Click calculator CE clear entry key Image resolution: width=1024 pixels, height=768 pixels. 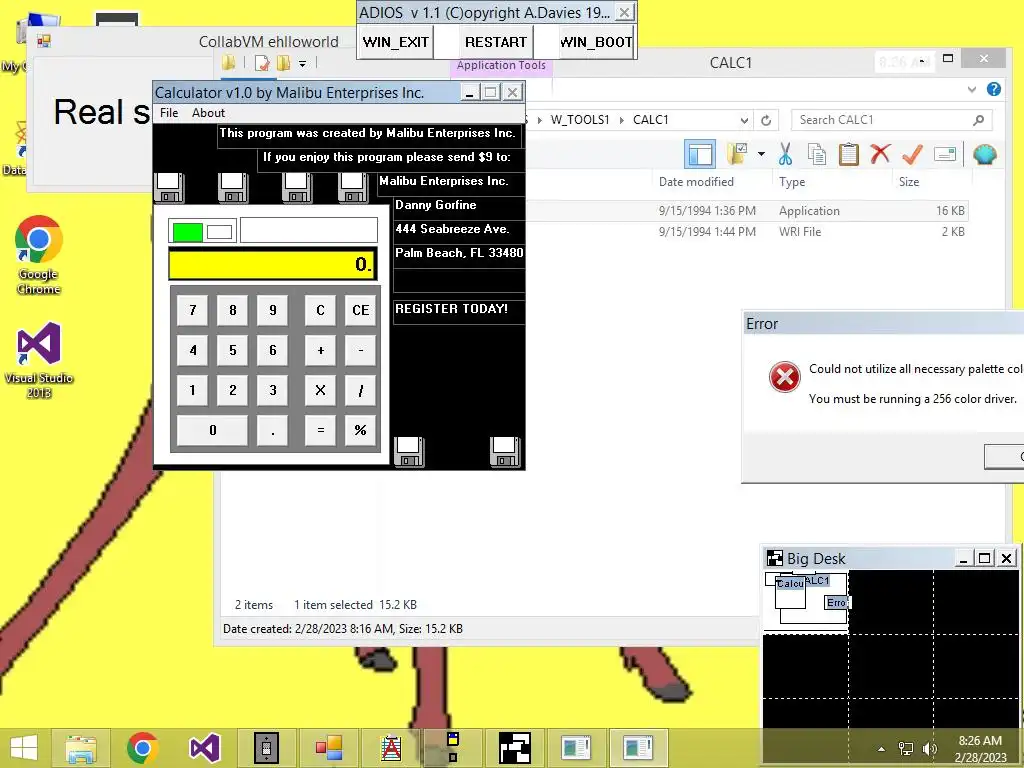360,310
